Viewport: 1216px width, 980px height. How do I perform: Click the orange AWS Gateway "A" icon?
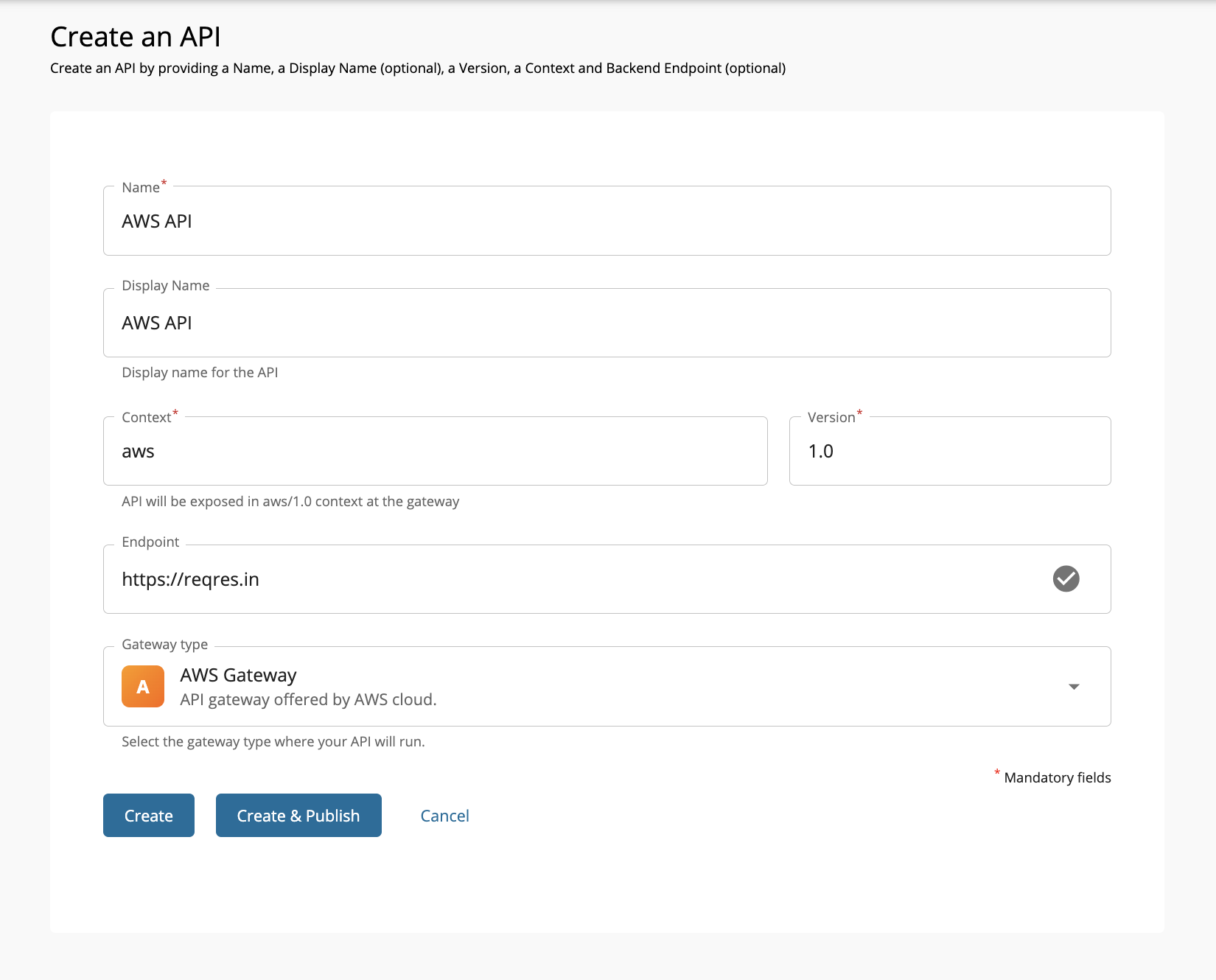click(x=143, y=687)
